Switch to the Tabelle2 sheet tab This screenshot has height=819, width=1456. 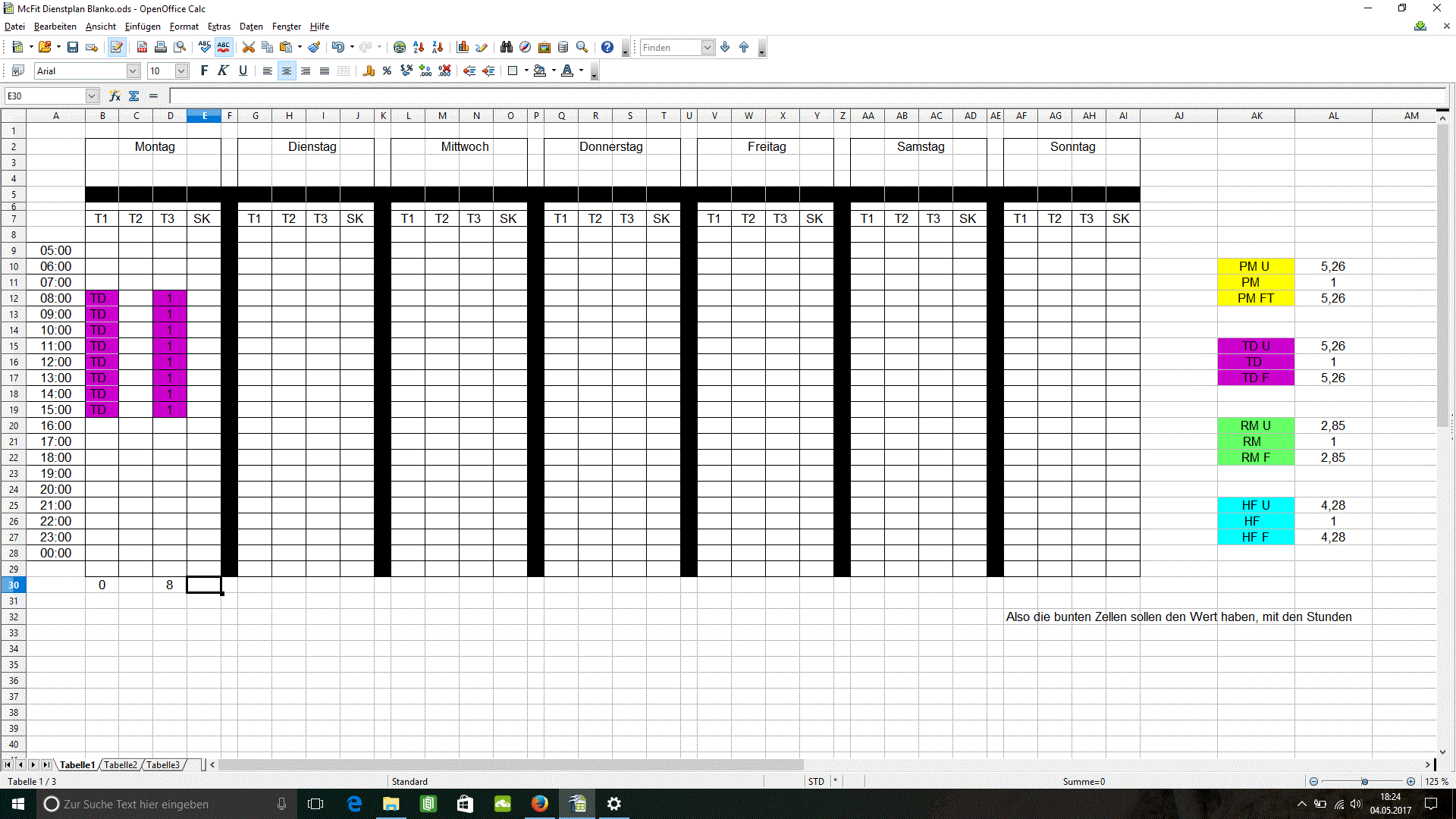coord(121,764)
